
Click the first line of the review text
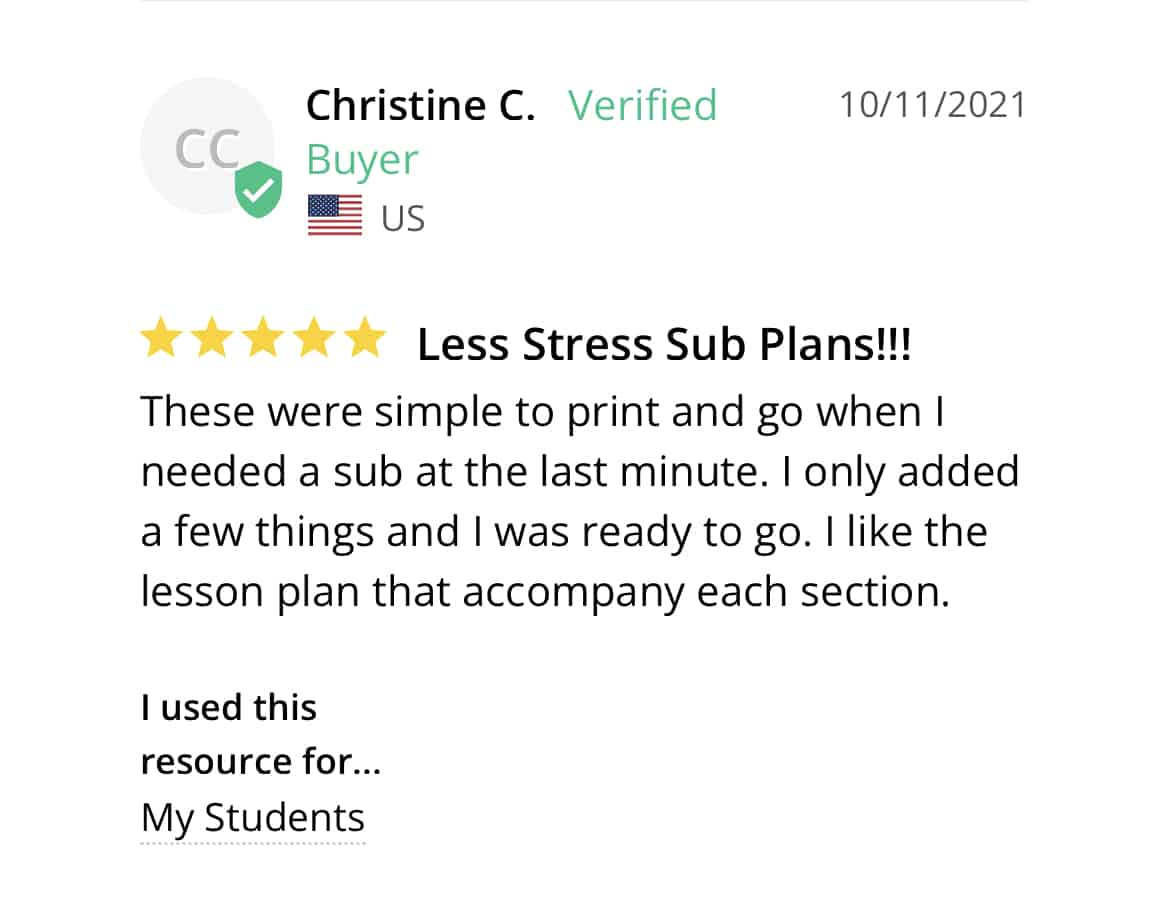coord(543,412)
